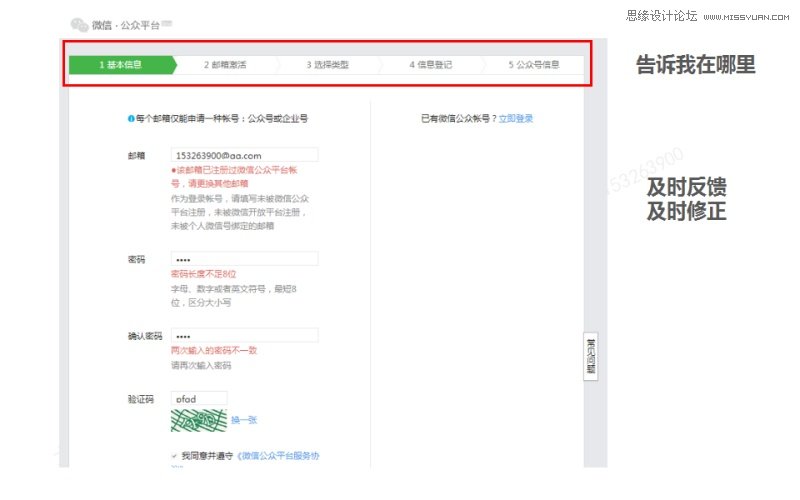The width and height of the screenshot is (800, 500).
Task: Click 换一张 to refresh the captcha
Action: point(244,420)
